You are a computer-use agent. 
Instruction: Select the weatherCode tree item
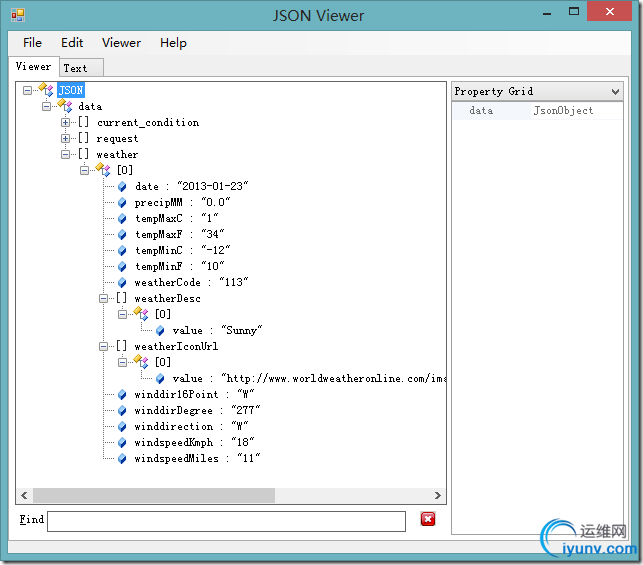(x=191, y=283)
